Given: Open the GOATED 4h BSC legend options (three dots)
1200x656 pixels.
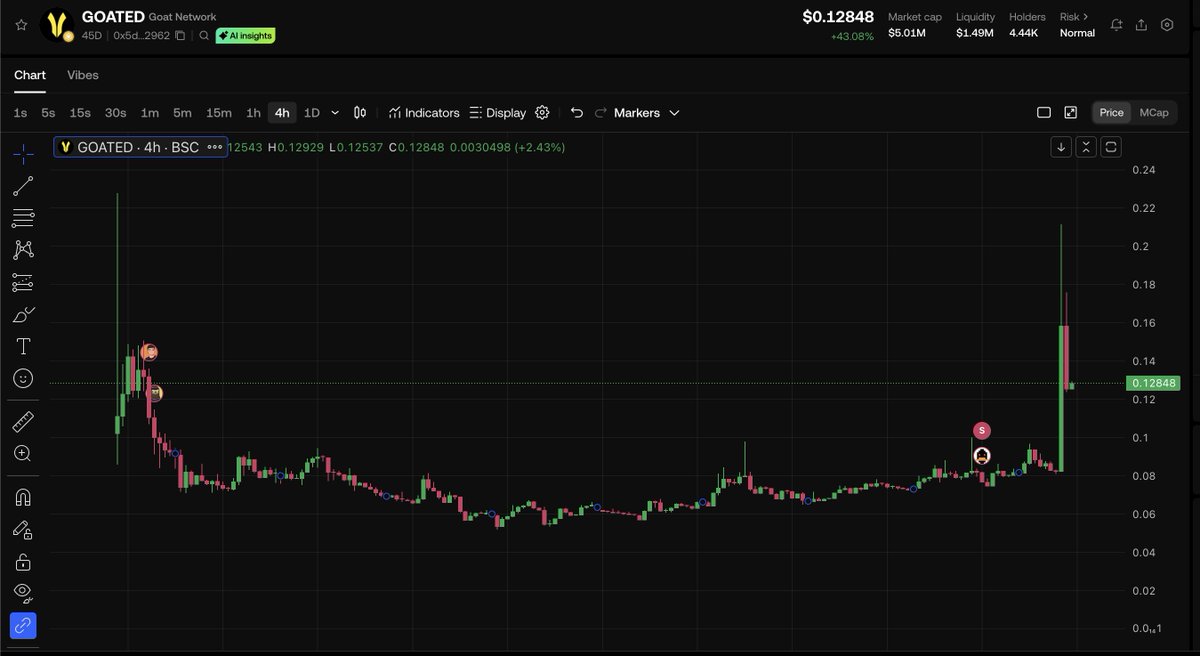Looking at the screenshot, I should click(x=214, y=147).
